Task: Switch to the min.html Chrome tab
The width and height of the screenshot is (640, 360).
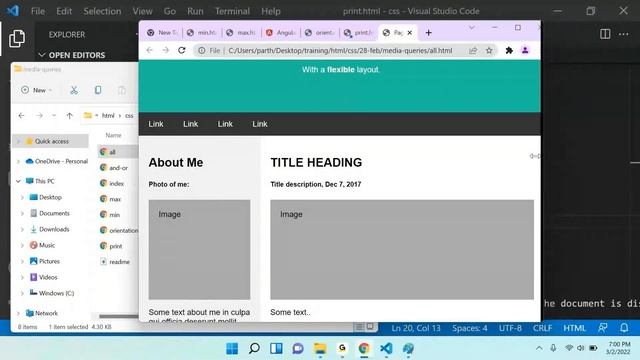Action: coord(202,33)
